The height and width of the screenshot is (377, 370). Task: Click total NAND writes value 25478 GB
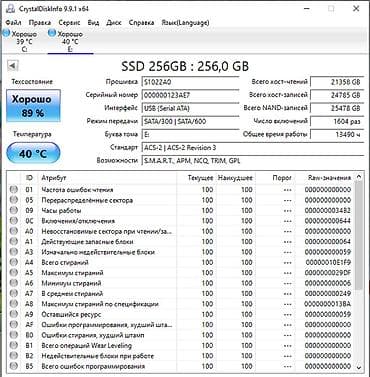337,108
